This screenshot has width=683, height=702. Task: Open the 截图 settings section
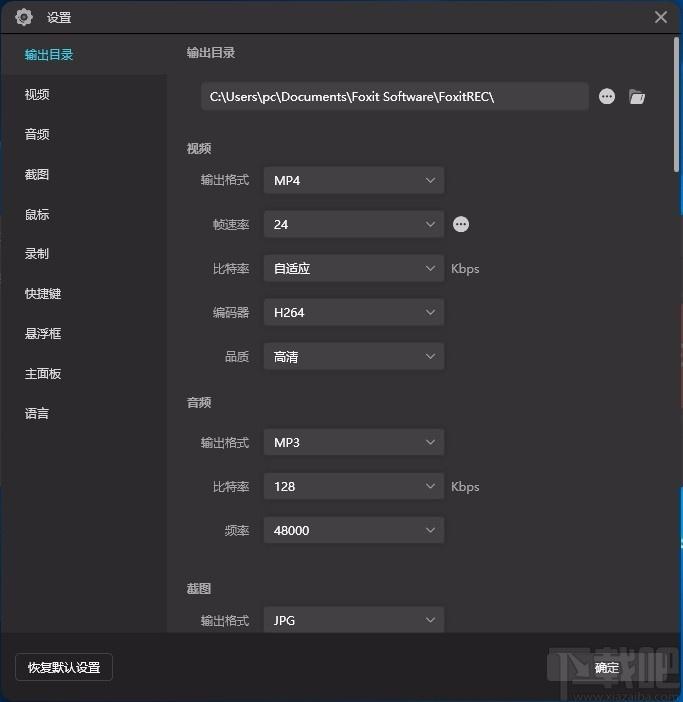37,174
